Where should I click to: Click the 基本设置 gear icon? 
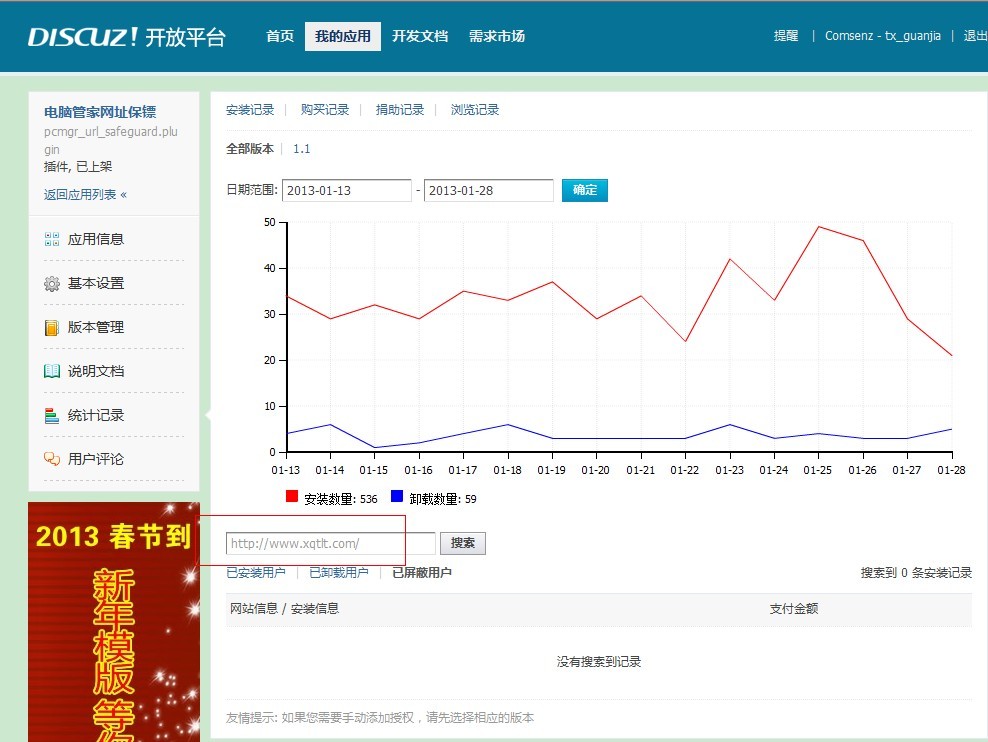pos(52,283)
